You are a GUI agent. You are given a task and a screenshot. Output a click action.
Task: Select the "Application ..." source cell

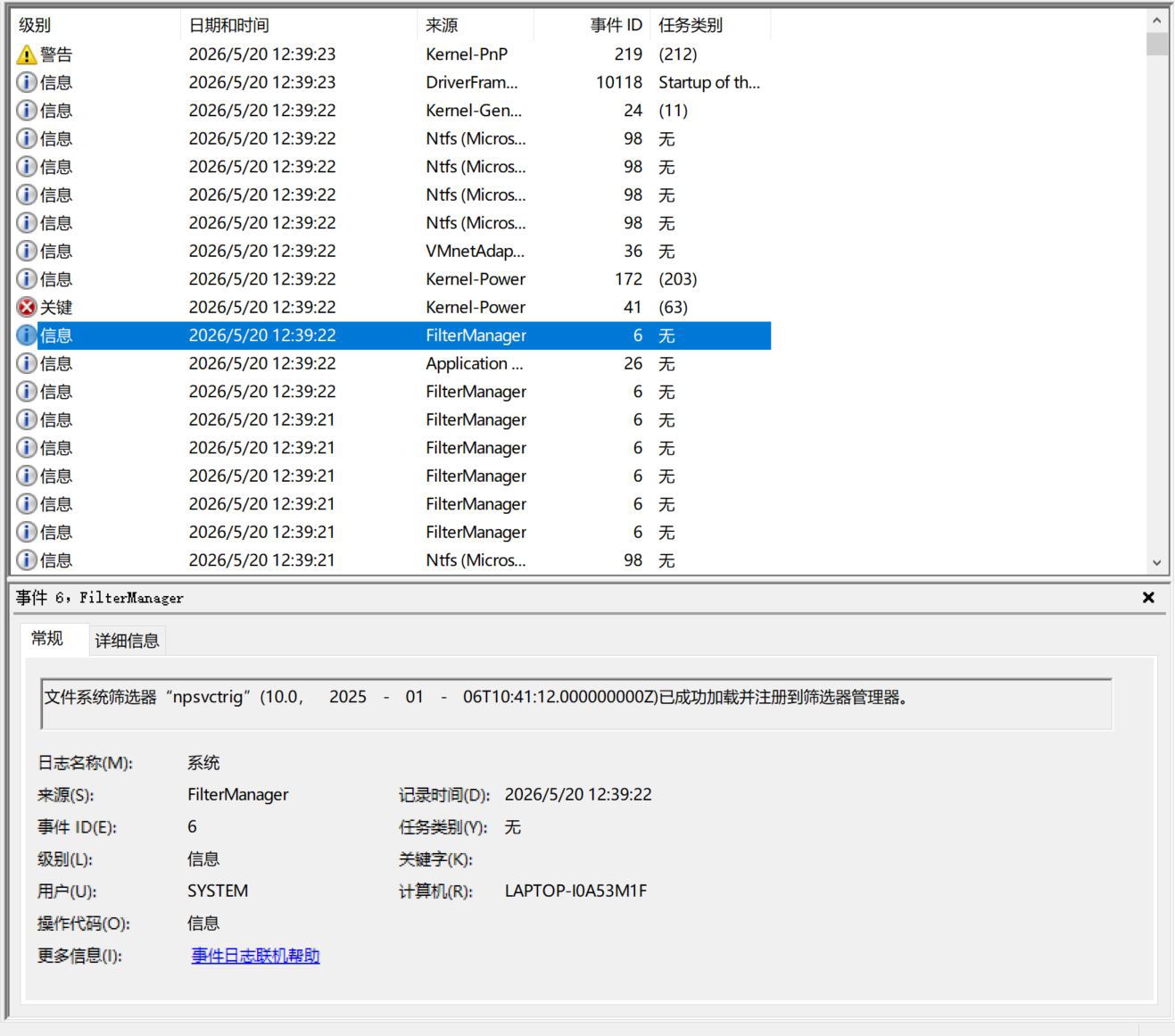pos(475,363)
